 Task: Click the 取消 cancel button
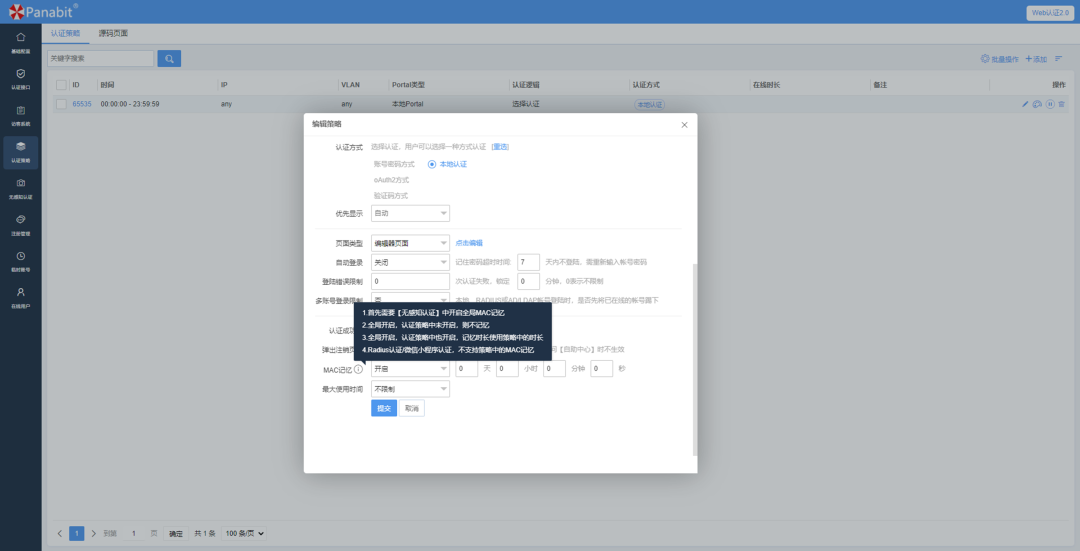[412, 408]
